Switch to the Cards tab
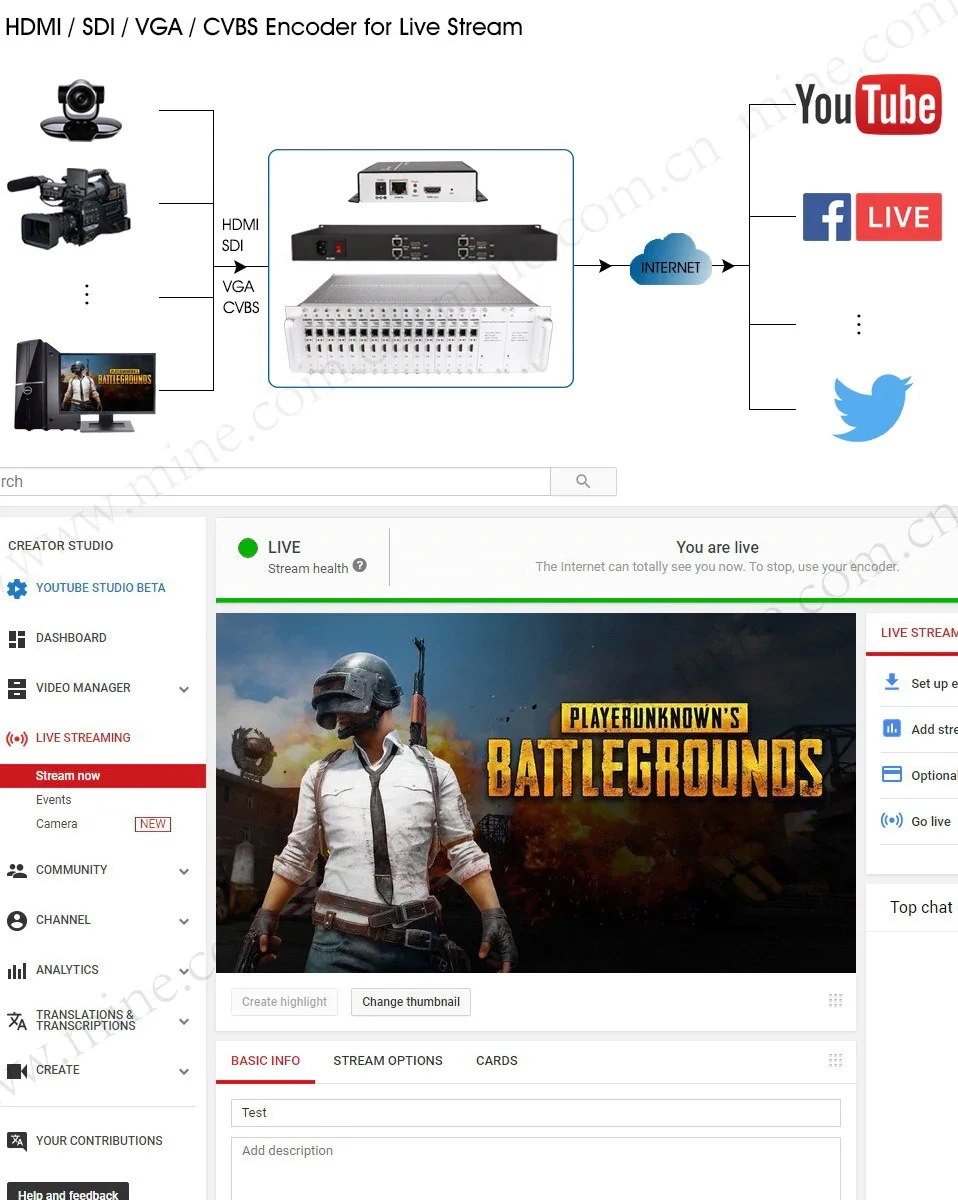The image size is (958, 1200). 497,1061
